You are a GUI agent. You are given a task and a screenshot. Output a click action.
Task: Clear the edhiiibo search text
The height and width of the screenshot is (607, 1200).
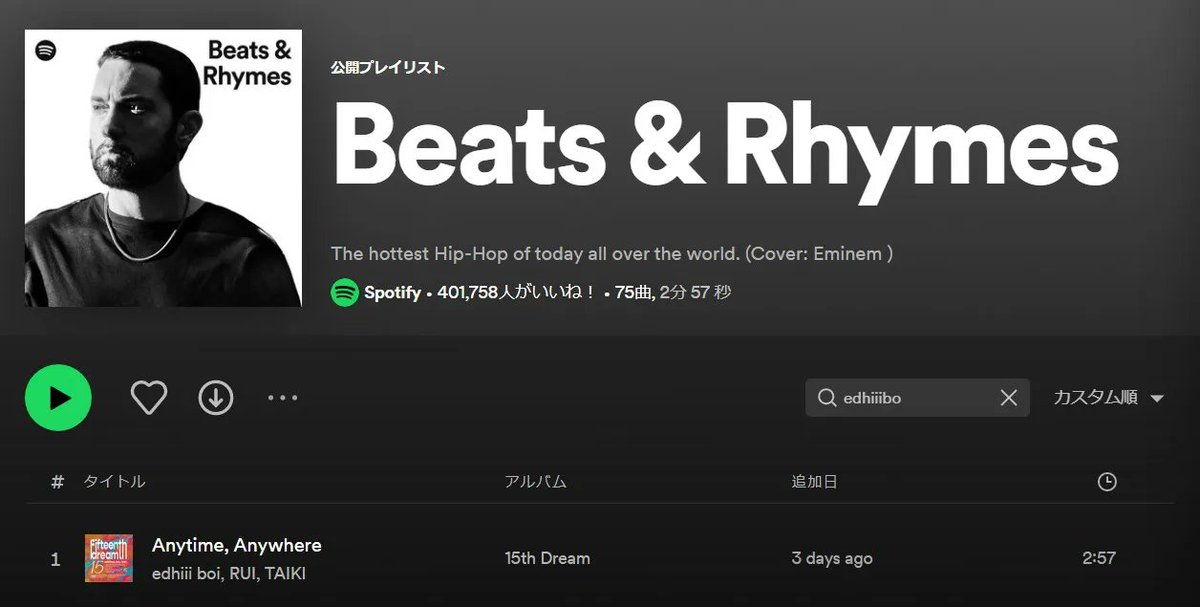pyautogui.click(x=1009, y=398)
